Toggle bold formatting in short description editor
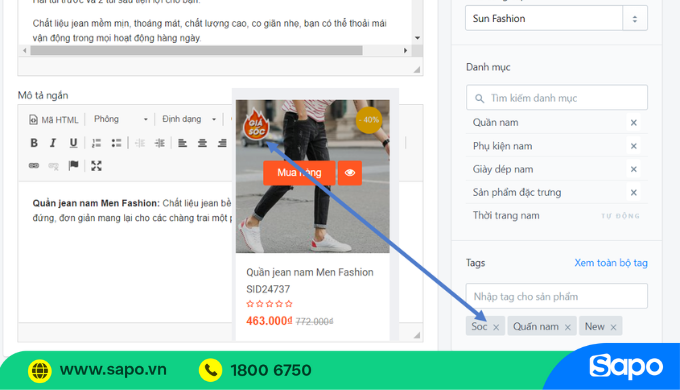Image resolution: width=680 pixels, height=390 pixels. point(34,143)
